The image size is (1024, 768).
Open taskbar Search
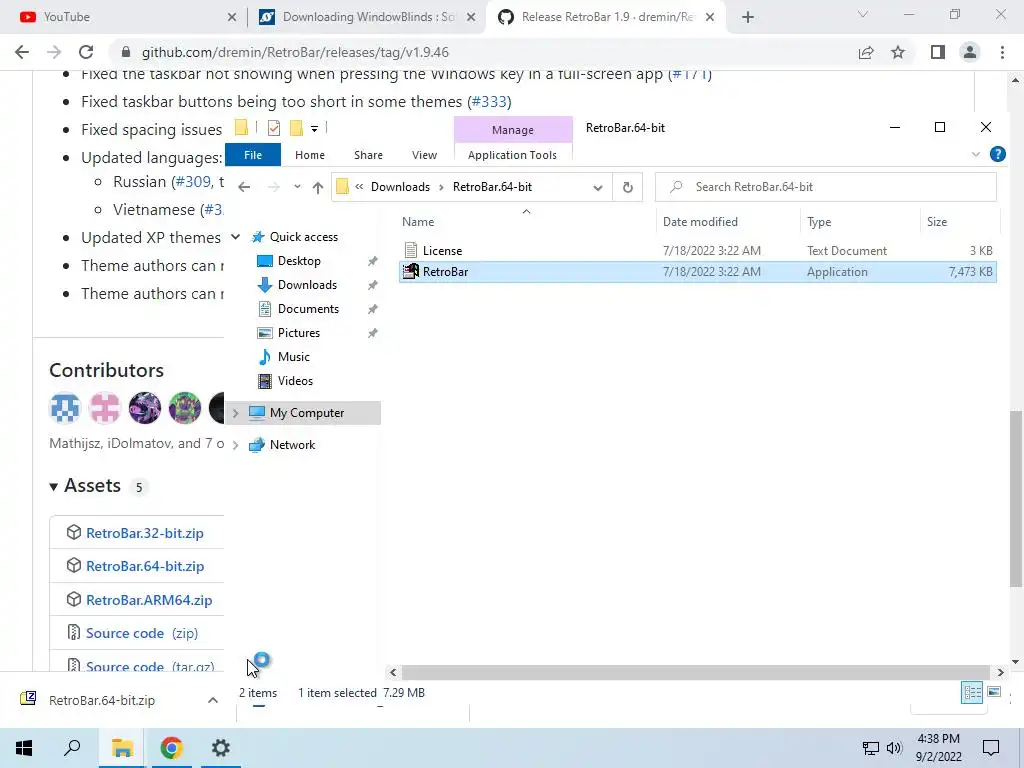pos(72,748)
